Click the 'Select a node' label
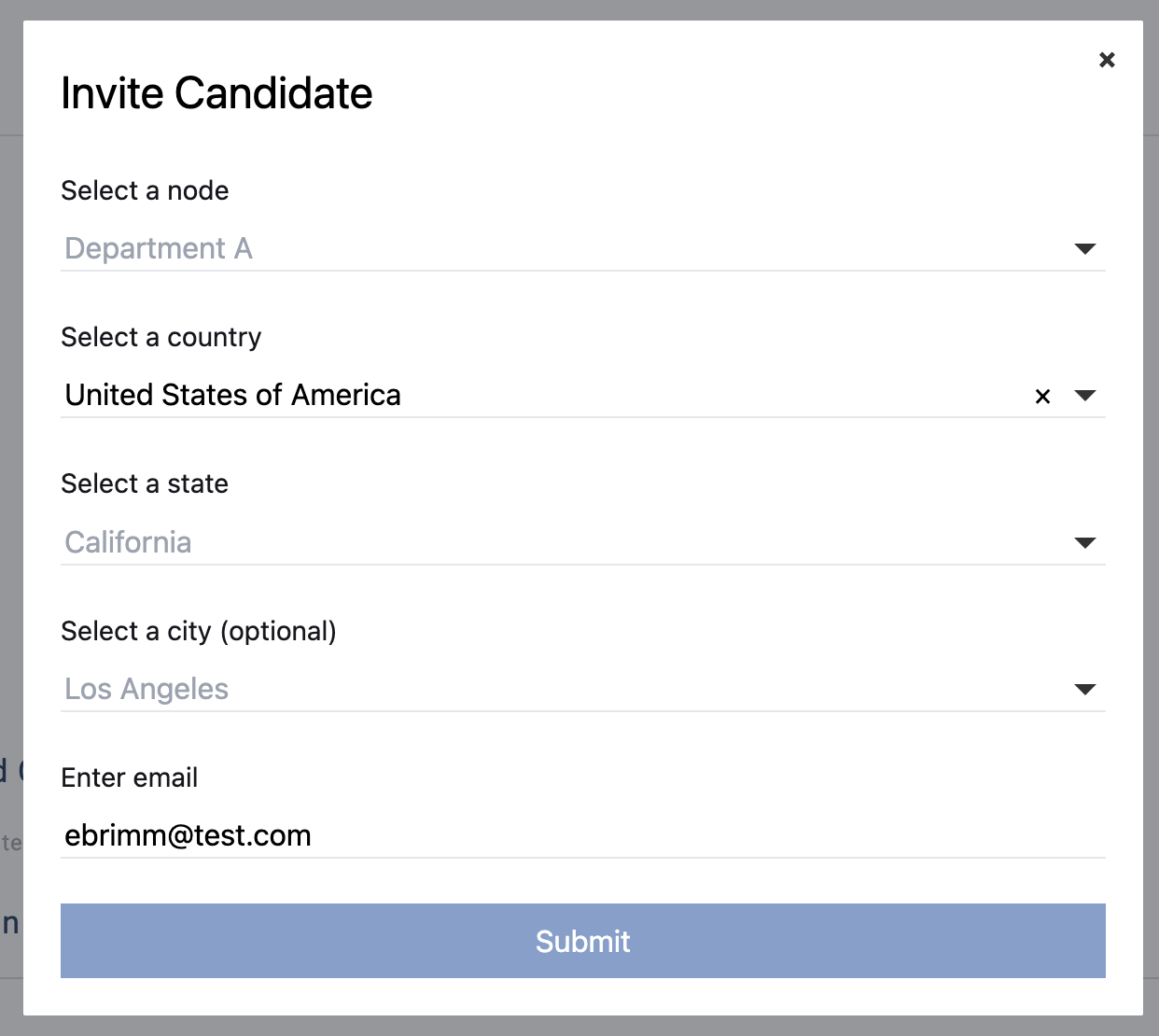This screenshot has height=1036, width=1159. pyautogui.click(x=145, y=190)
